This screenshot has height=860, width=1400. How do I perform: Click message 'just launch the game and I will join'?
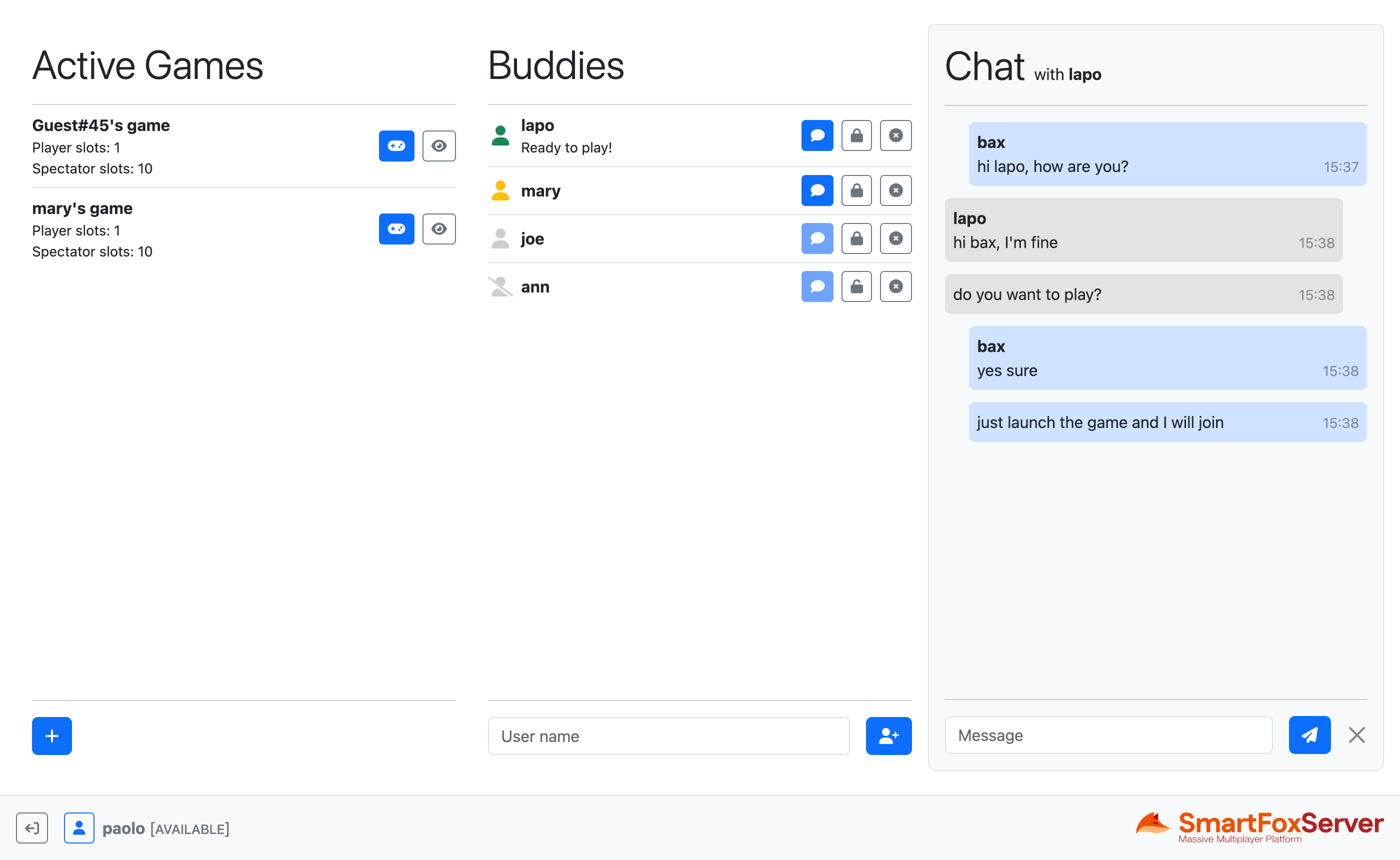[x=1100, y=422]
